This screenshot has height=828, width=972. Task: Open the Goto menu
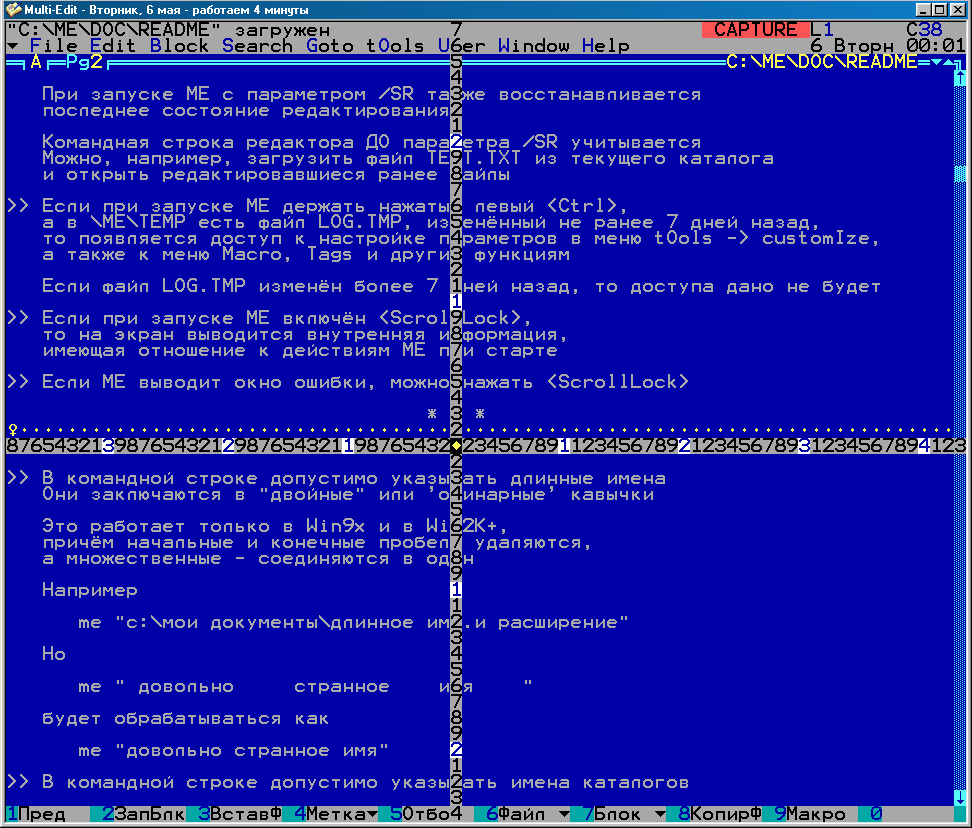pos(330,46)
